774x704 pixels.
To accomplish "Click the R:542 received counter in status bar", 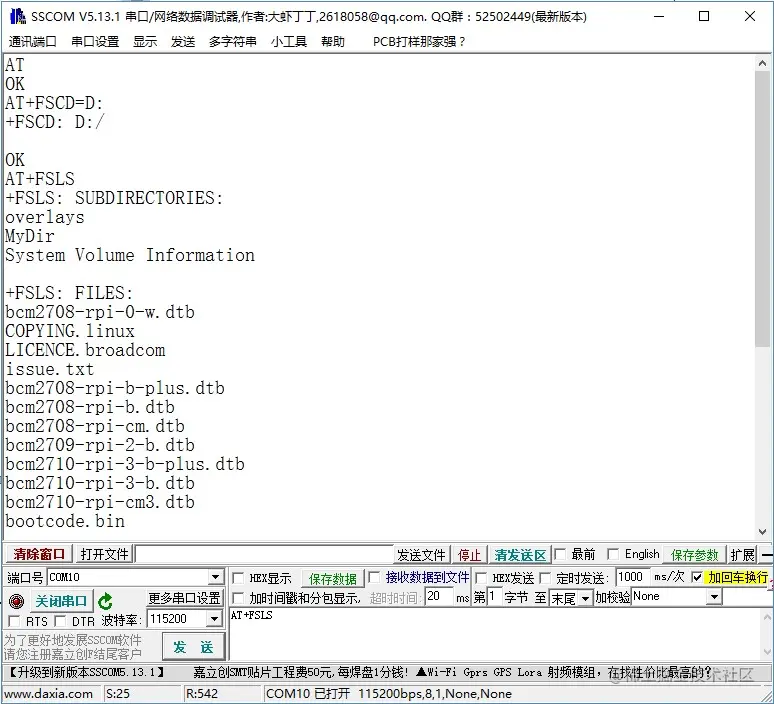I will (x=202, y=694).
